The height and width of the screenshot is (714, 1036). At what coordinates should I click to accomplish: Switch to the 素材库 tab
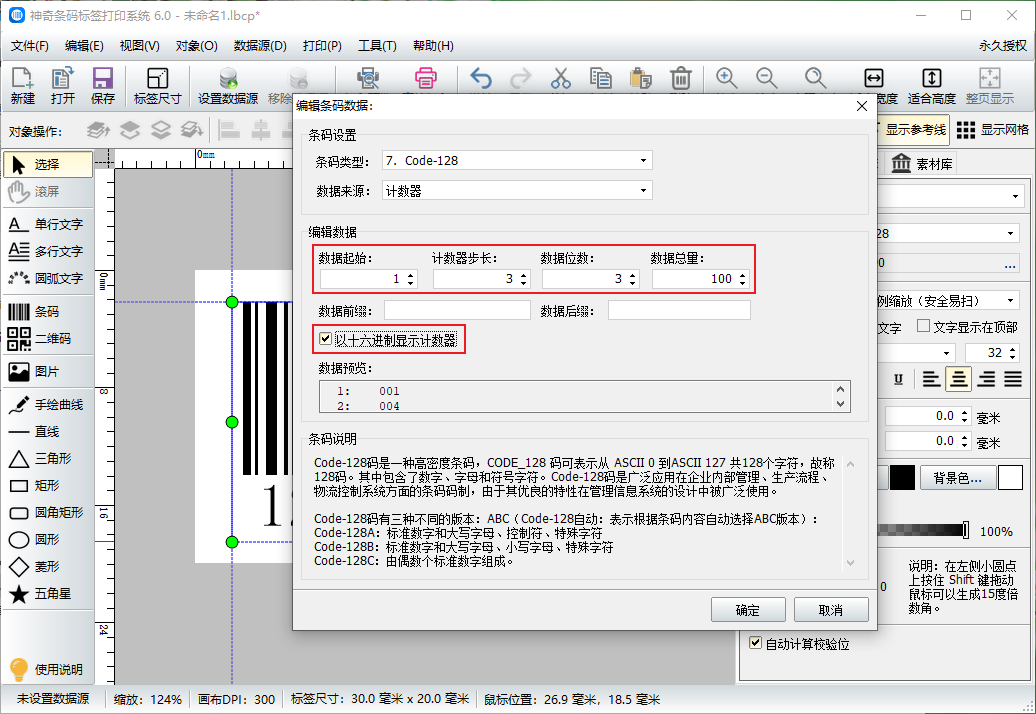[x=922, y=164]
